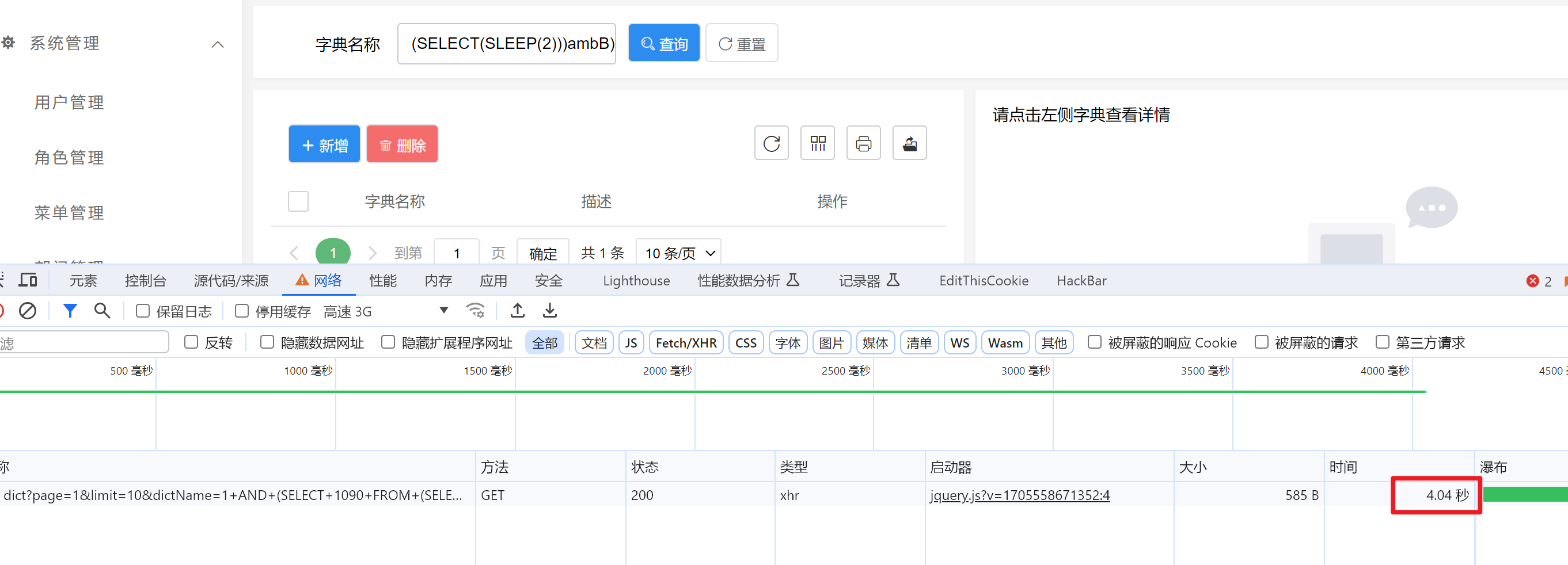Click the network filter text field
1568x565 pixels.
coord(84,342)
